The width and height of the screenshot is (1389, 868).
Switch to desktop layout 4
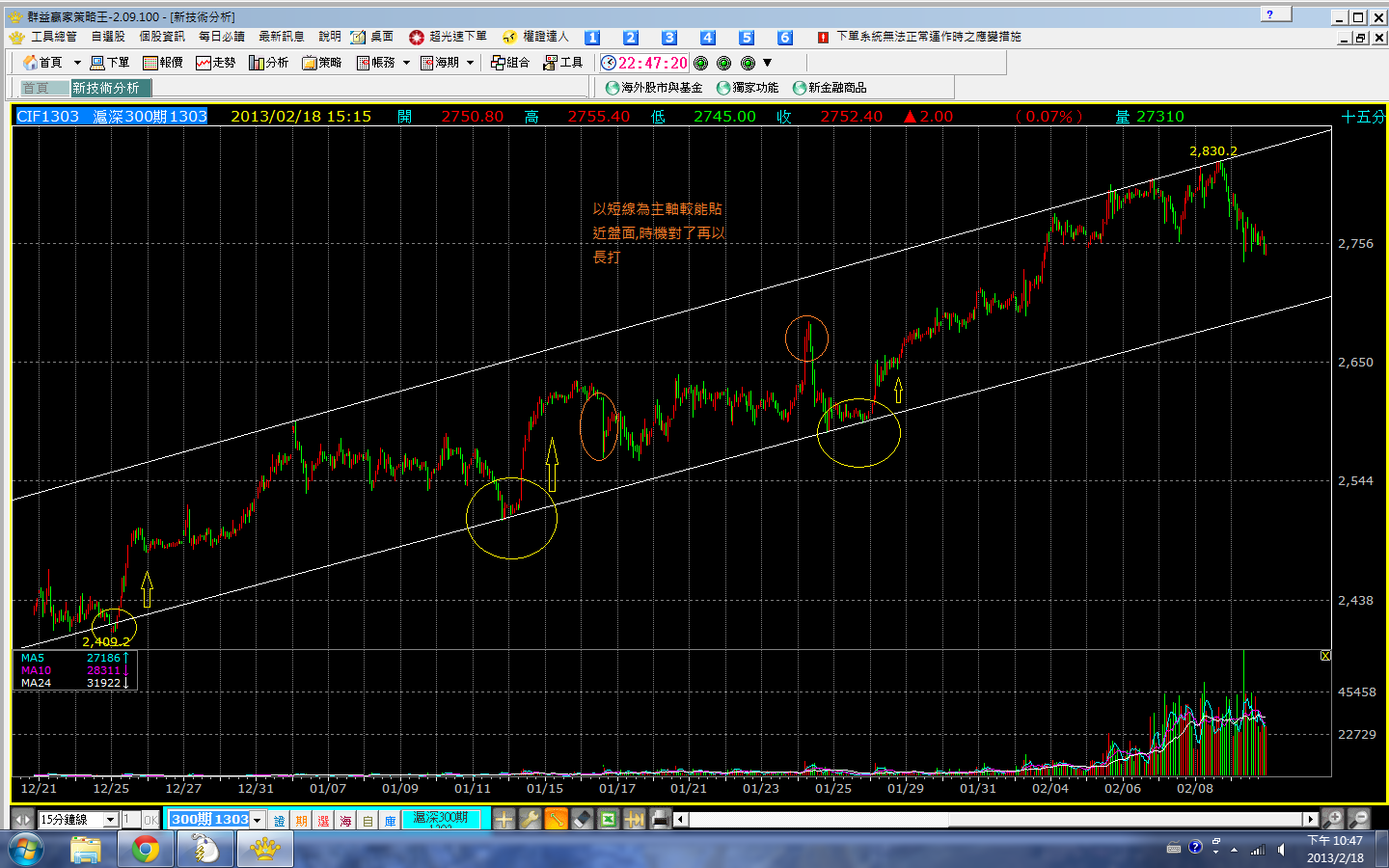708,38
